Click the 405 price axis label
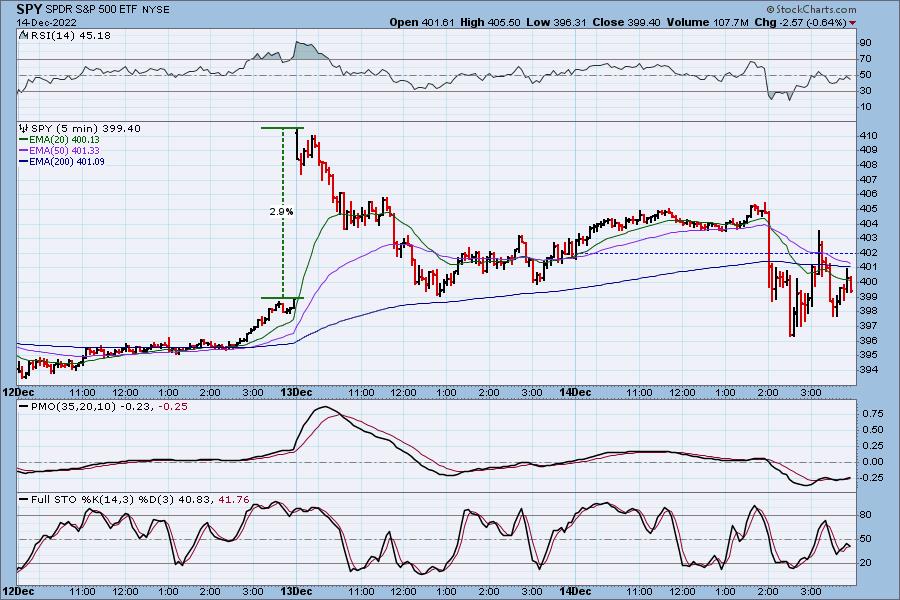Viewport: 900px width, 600px height. pos(868,209)
